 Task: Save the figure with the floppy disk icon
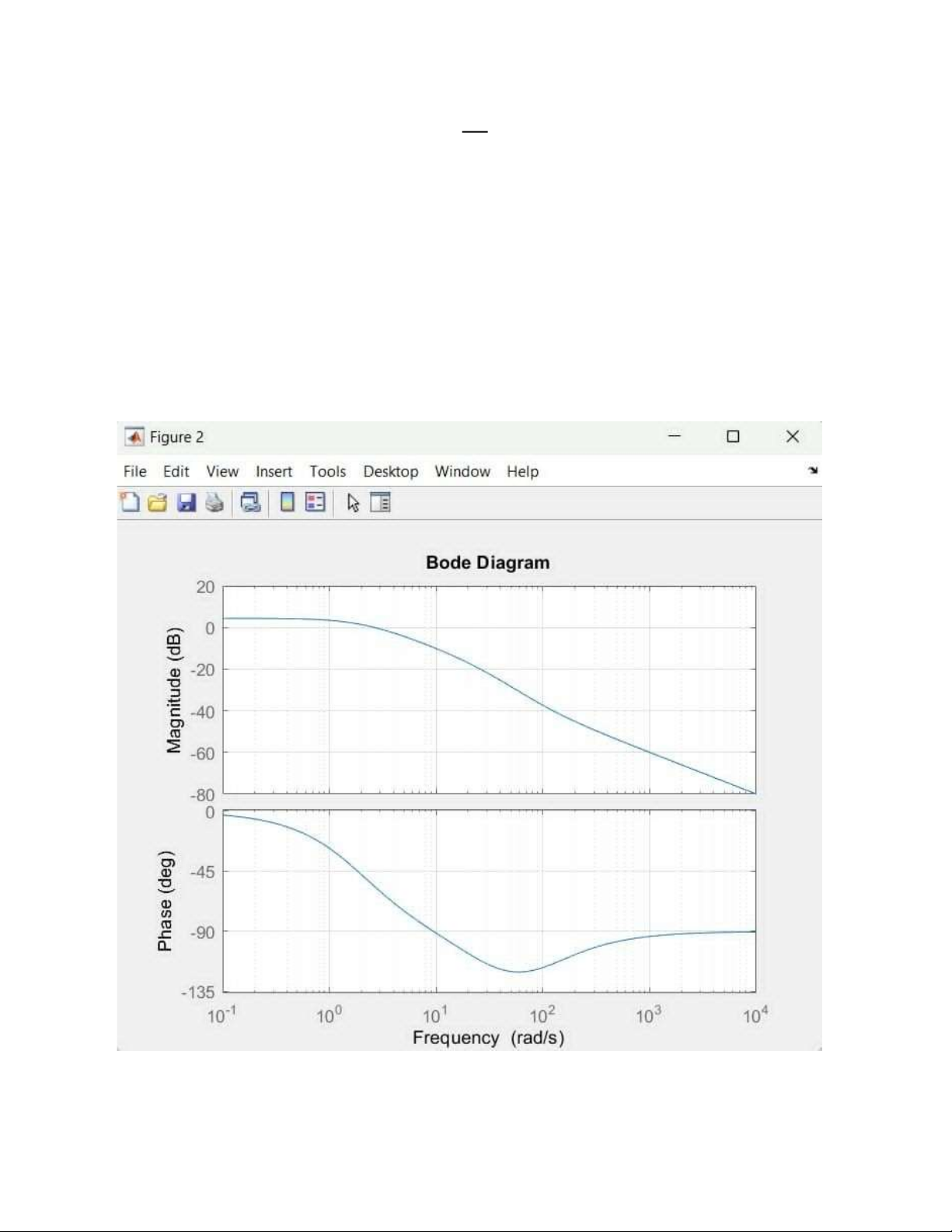click(x=187, y=503)
